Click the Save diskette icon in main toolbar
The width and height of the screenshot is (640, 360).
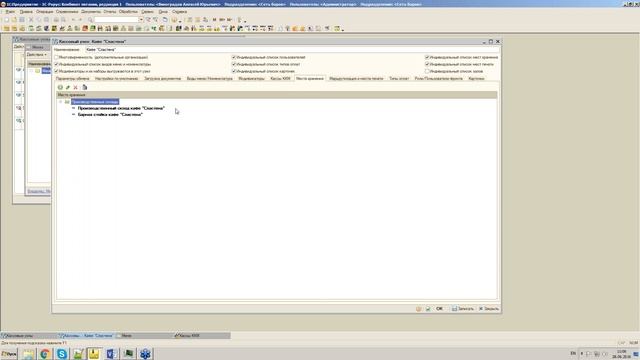click(x=22, y=20)
